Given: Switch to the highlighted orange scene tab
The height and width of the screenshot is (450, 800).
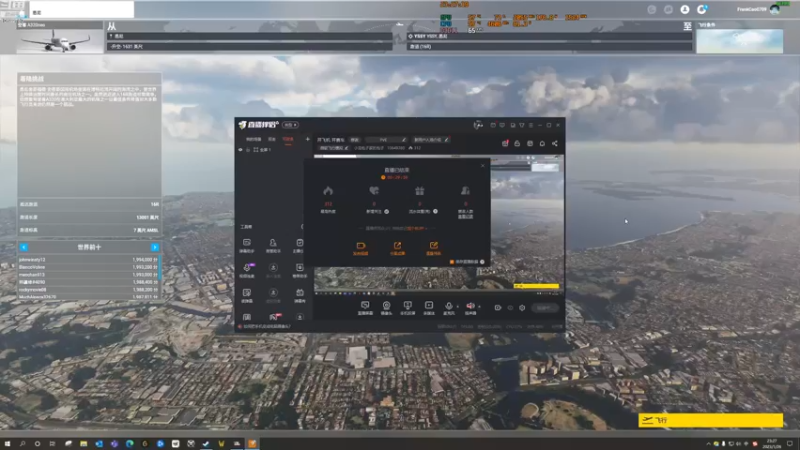Looking at the screenshot, I should point(288,139).
